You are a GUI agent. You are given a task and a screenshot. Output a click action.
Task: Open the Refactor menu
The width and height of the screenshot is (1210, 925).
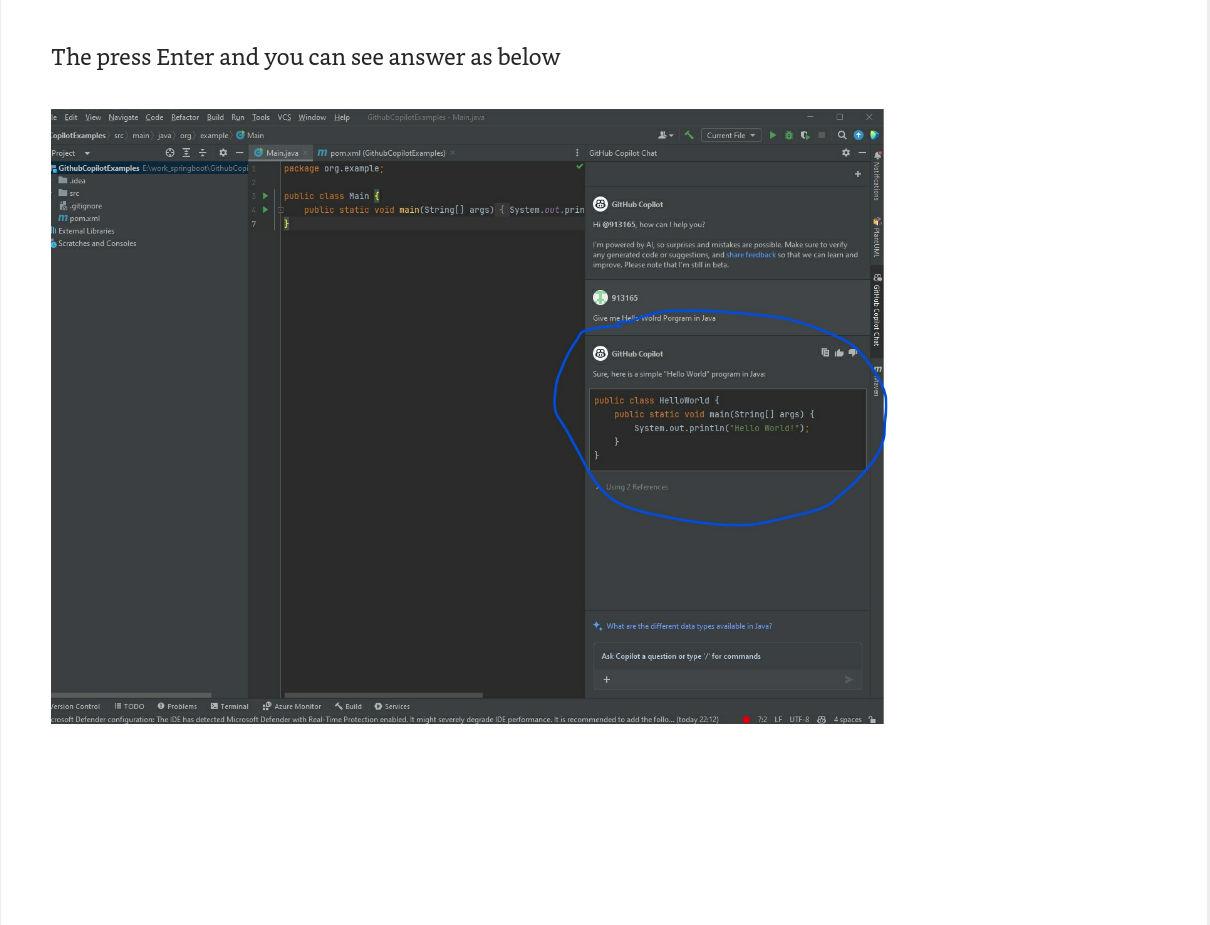185,117
